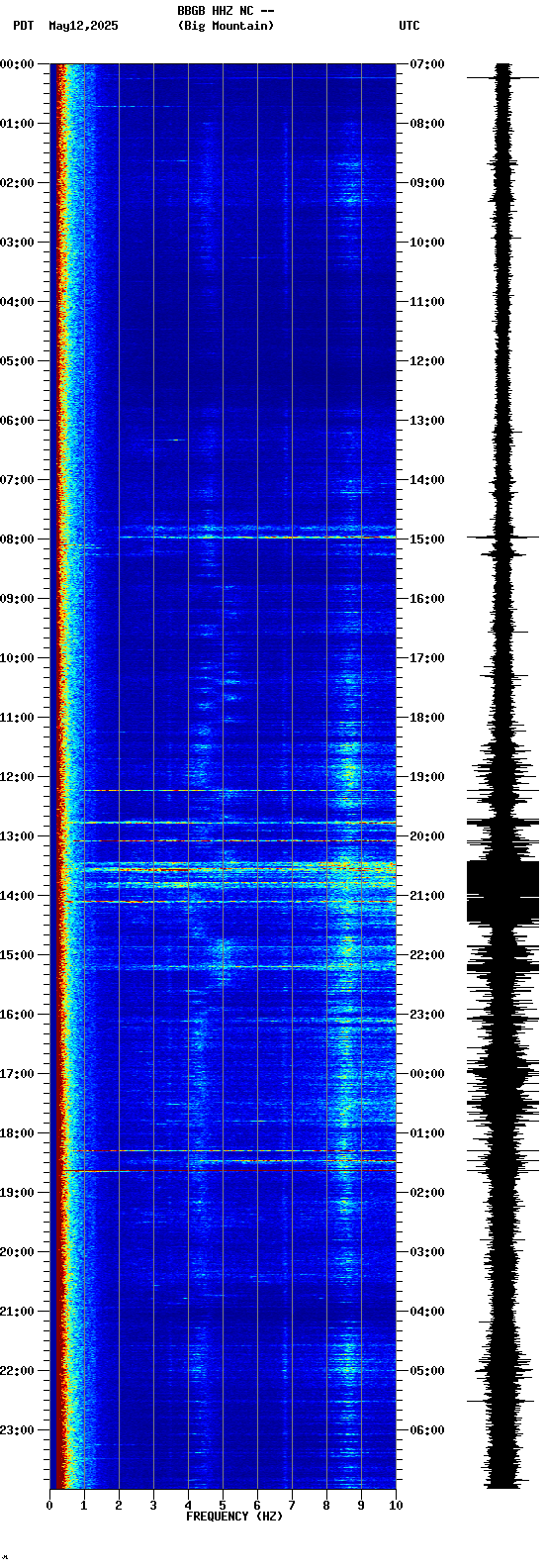Click the 17:00 PDT label on left axis

[x=17, y=1074]
